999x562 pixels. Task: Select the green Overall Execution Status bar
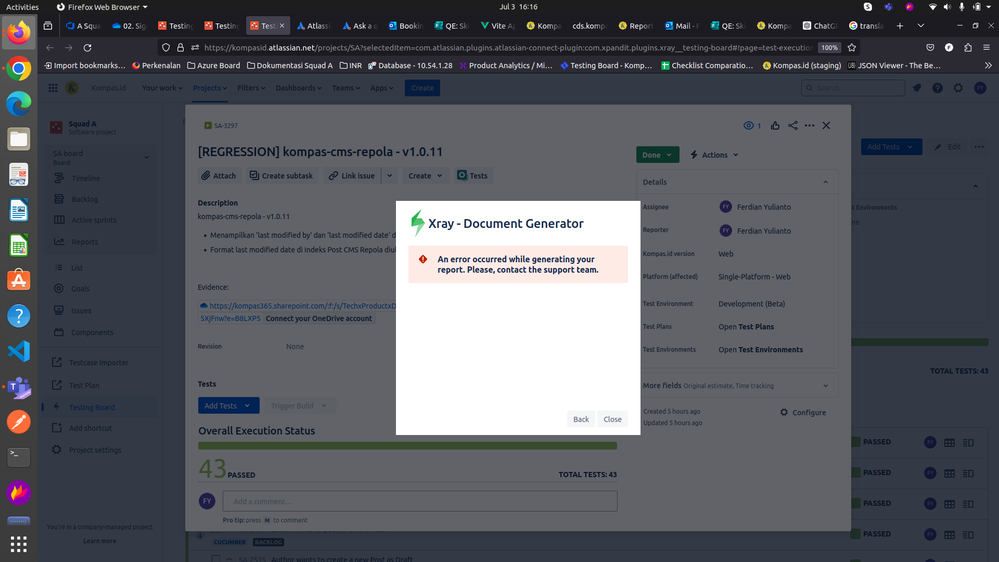[x=407, y=446]
